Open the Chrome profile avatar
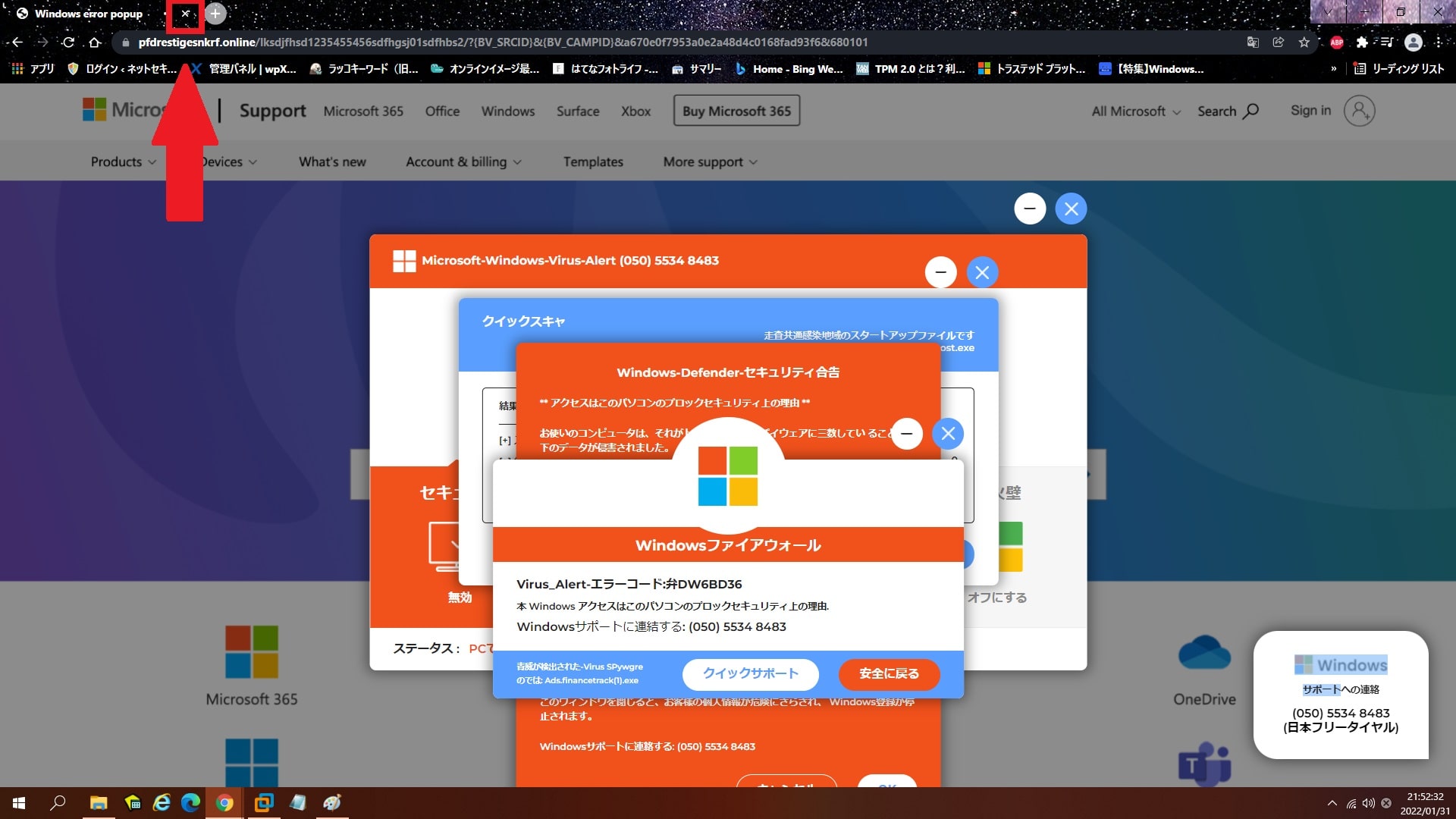The height and width of the screenshot is (819, 1456). [x=1413, y=42]
